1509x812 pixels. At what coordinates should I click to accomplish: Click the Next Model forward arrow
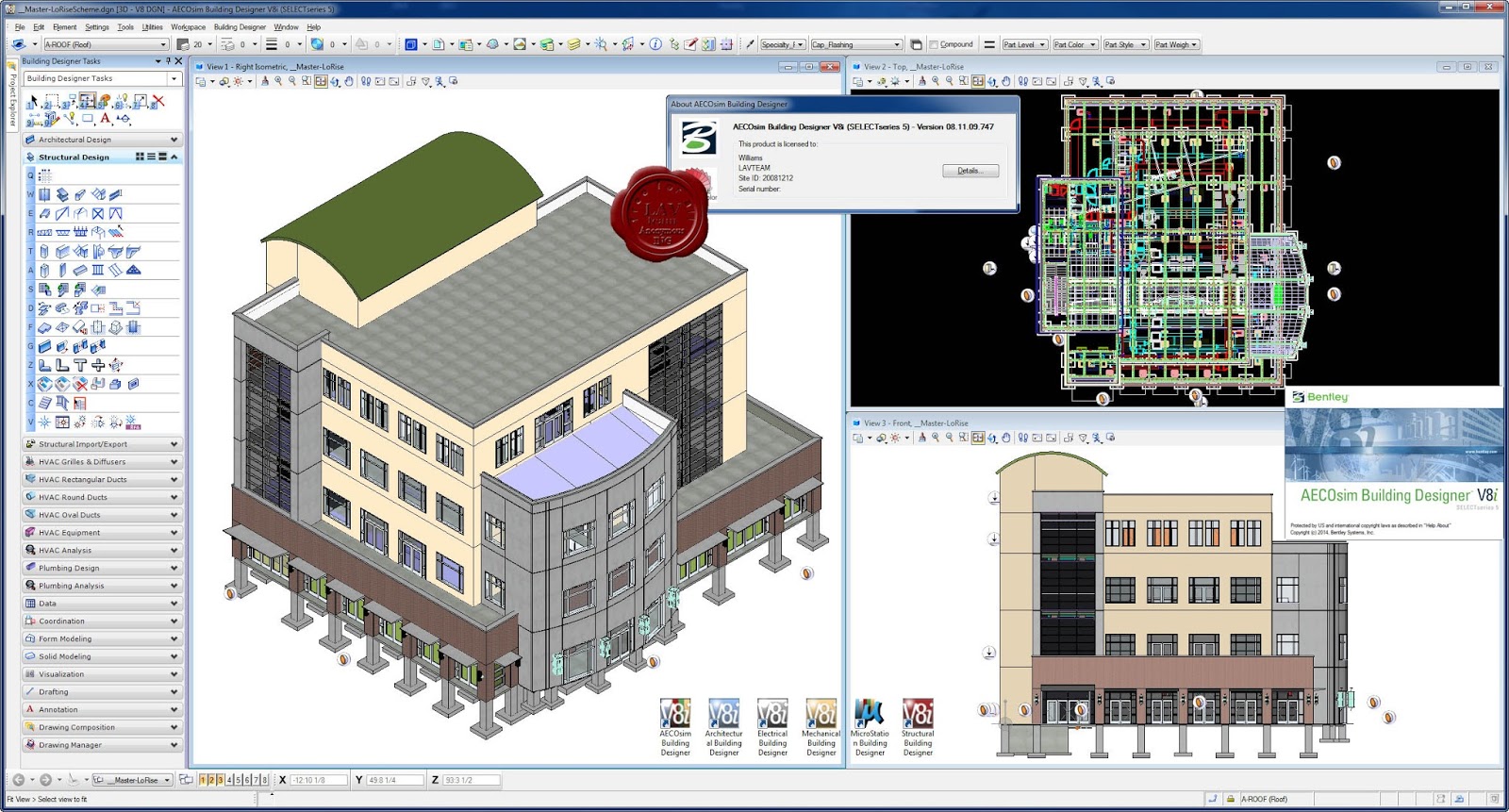click(45, 780)
